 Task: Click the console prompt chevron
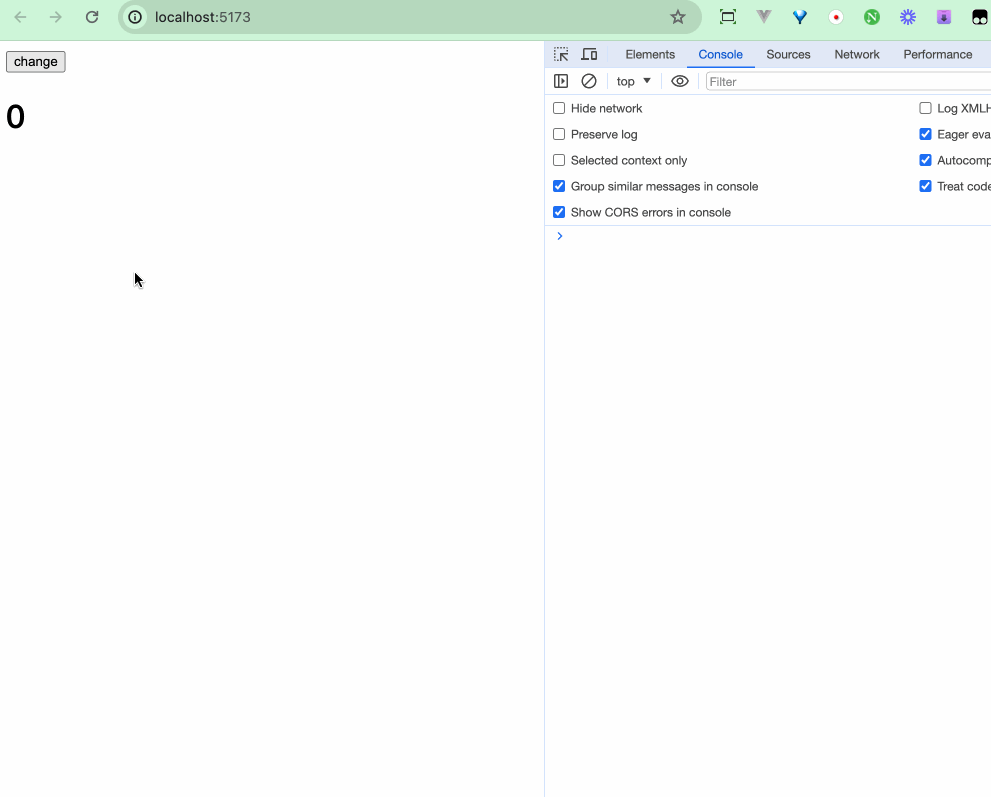tap(560, 236)
